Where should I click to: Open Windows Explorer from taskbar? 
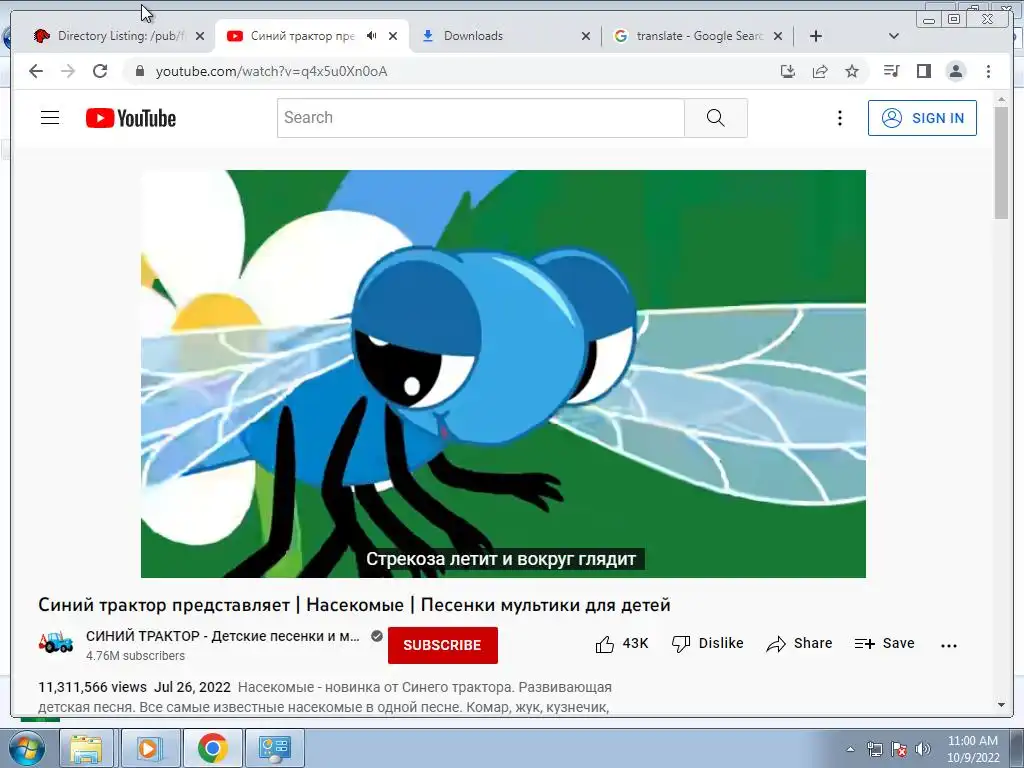pyautogui.click(x=86, y=748)
